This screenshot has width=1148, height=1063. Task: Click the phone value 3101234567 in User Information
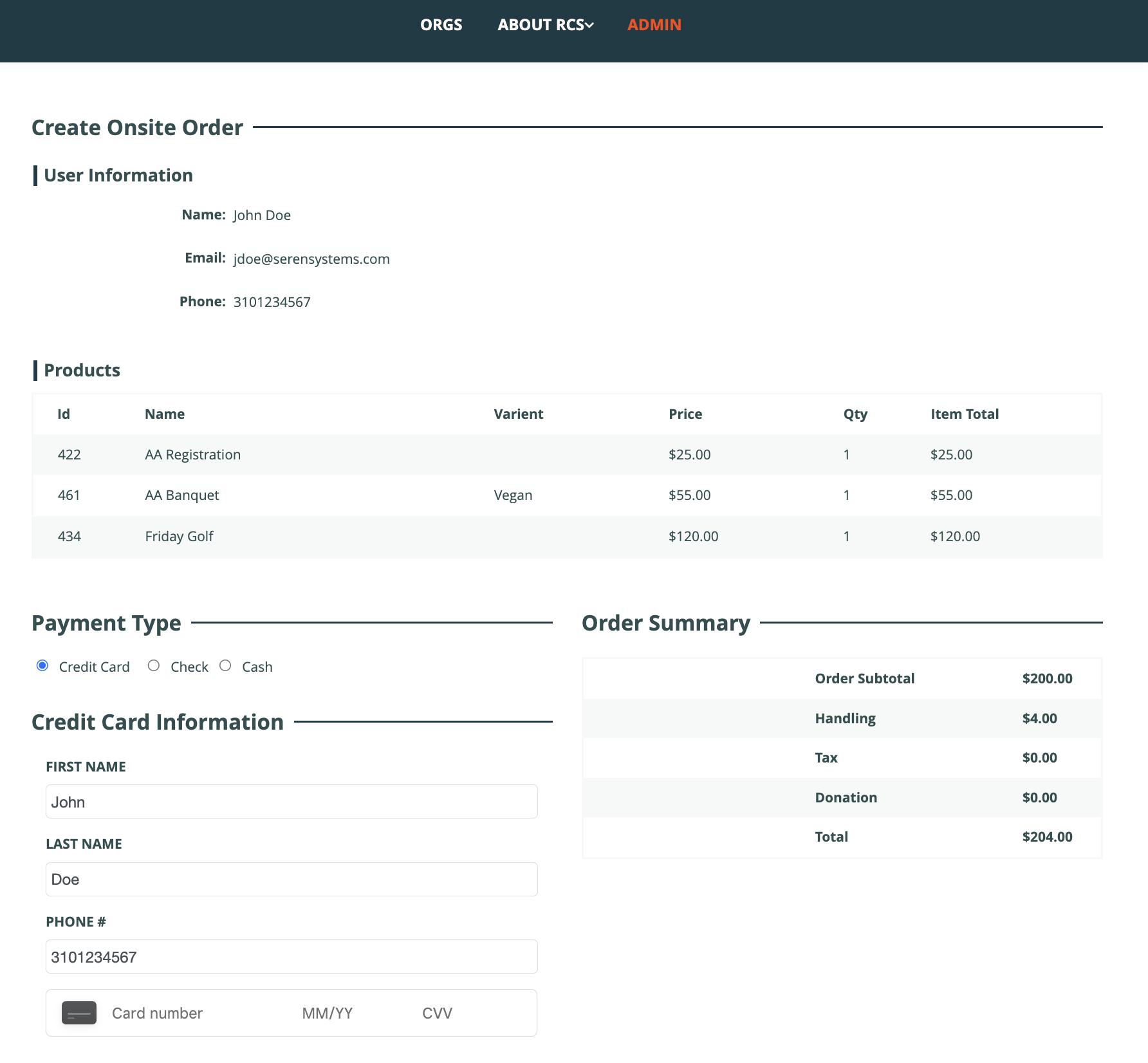272,302
